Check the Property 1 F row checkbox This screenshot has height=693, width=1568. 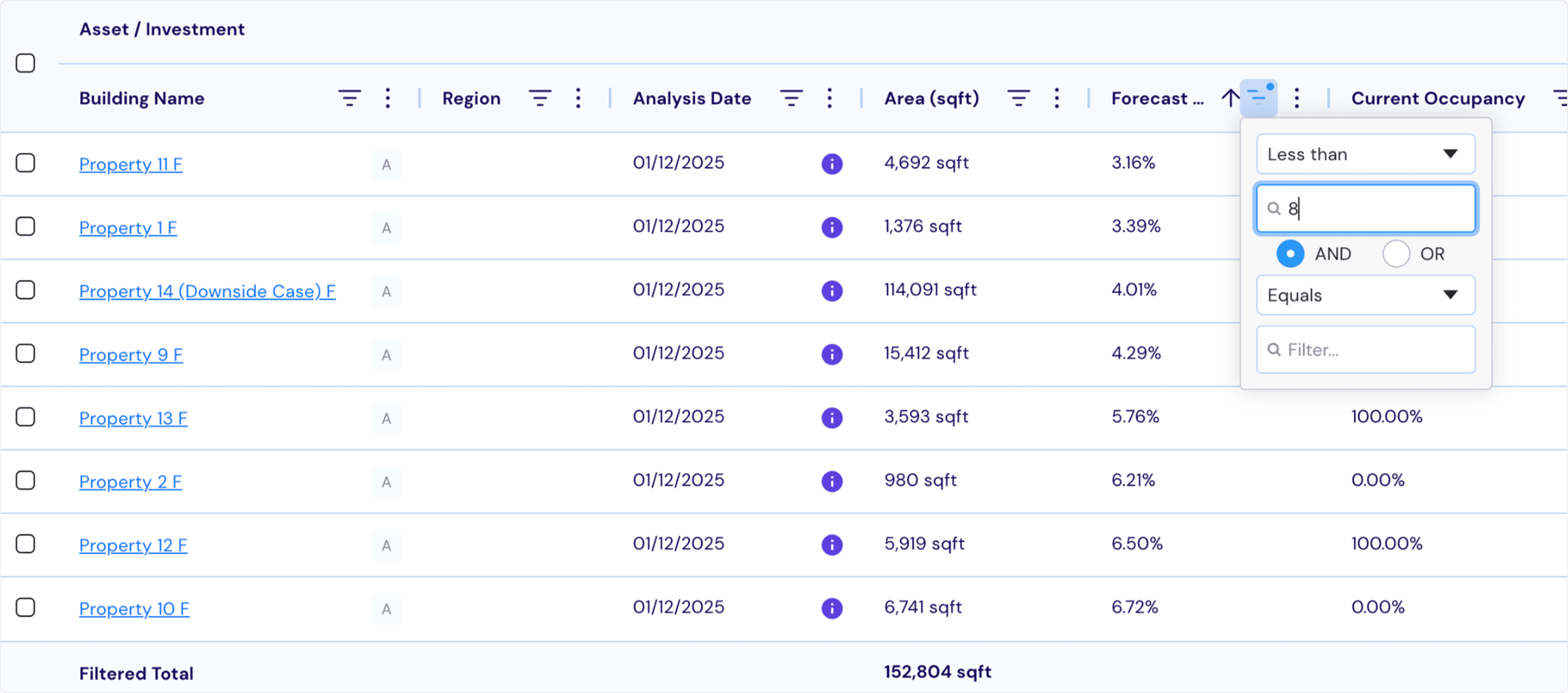tap(26, 226)
